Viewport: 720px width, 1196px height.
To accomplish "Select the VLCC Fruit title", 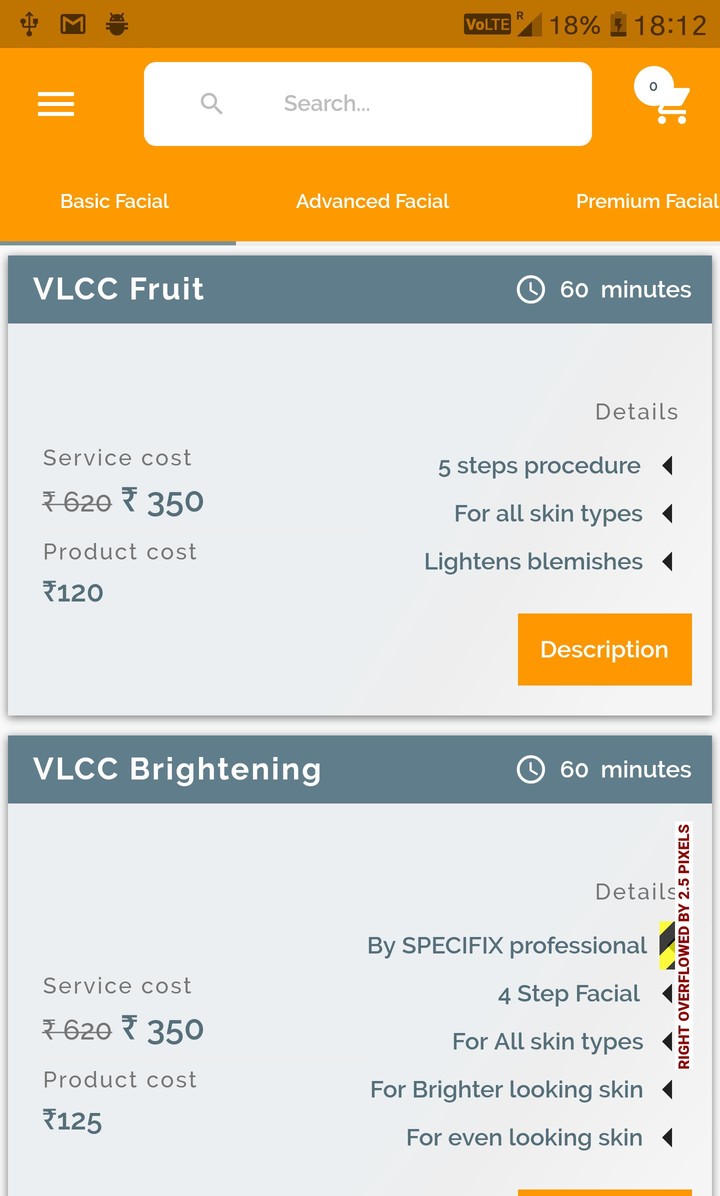I will (x=119, y=289).
